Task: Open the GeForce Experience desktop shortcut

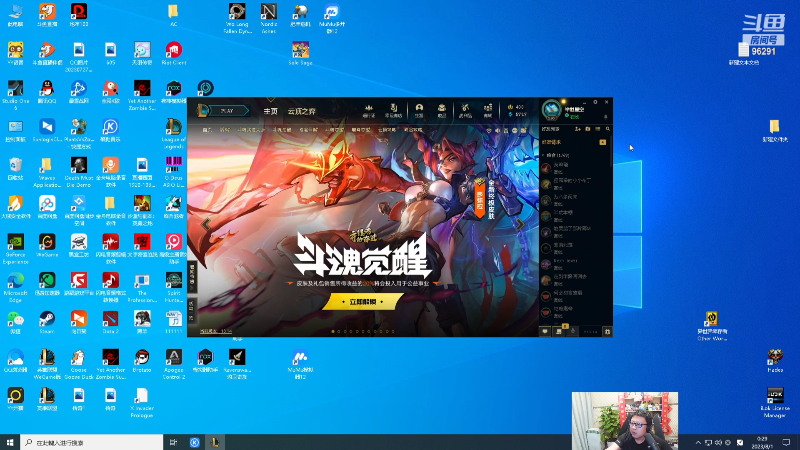Action: (15, 249)
